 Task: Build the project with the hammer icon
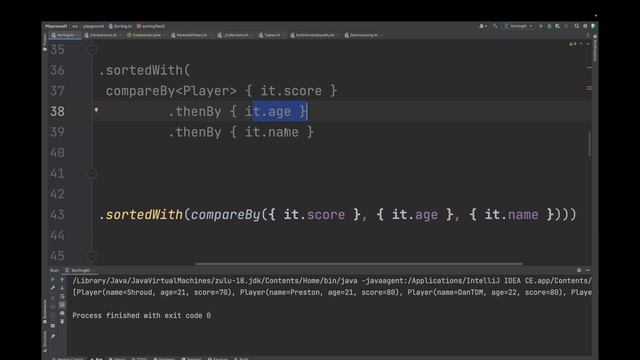[x=495, y=26]
